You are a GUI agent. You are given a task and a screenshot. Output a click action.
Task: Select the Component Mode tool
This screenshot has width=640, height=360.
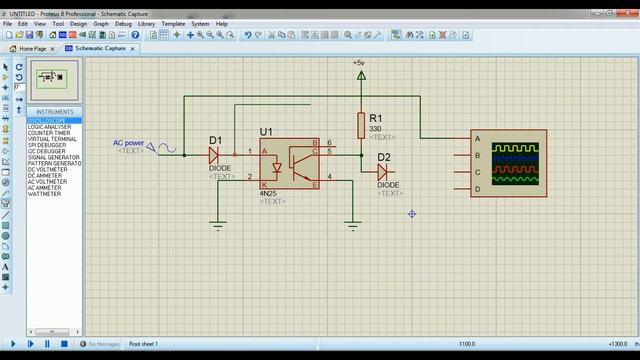point(5,77)
